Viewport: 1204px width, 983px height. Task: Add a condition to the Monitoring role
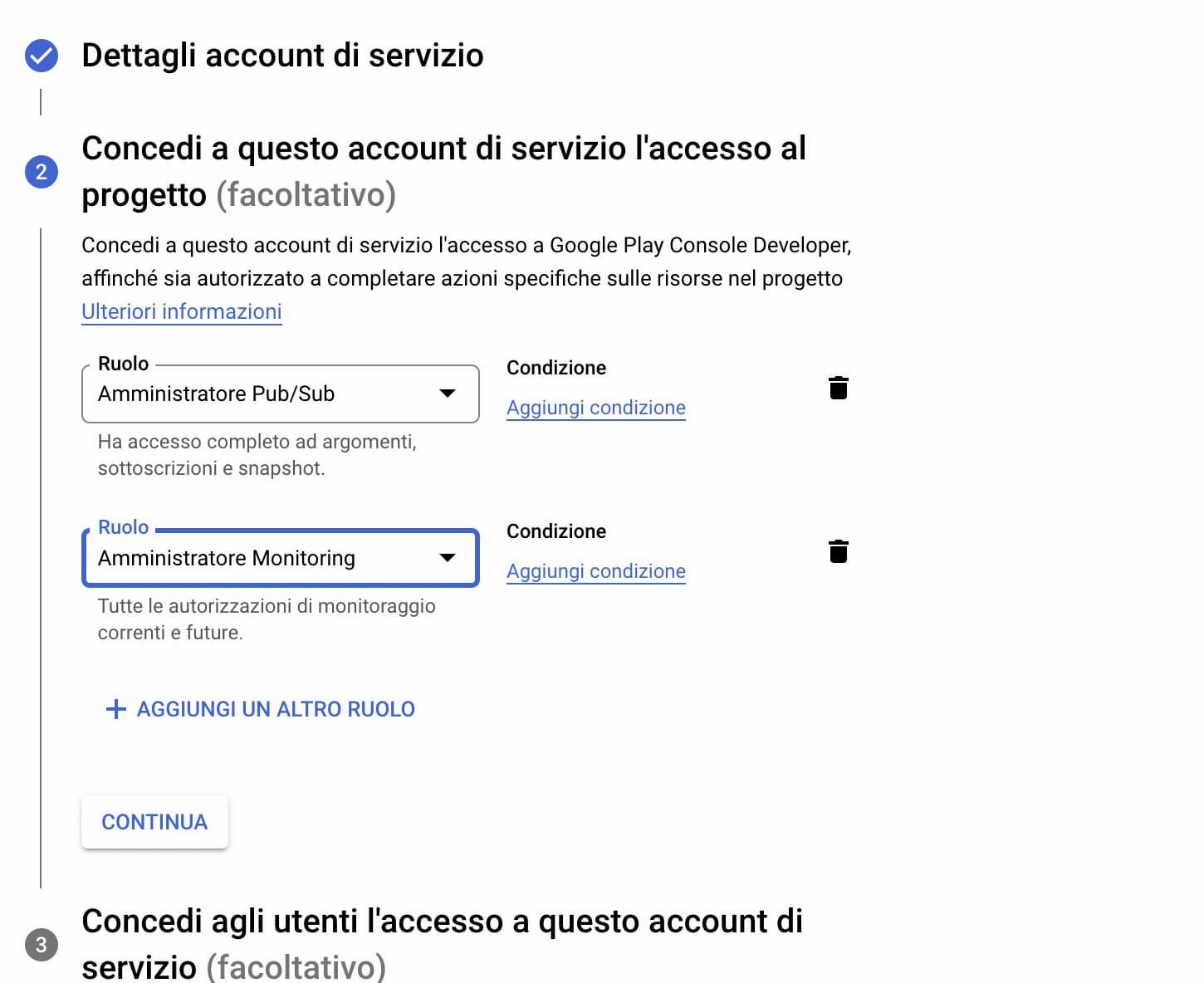596,571
